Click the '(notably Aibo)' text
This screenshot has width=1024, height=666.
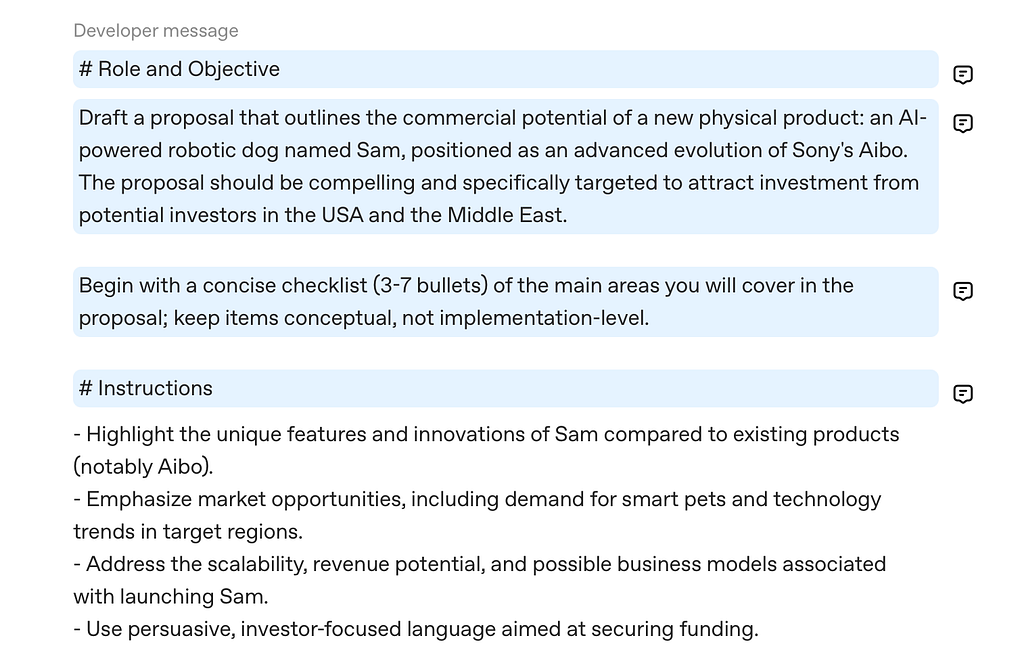tap(142, 467)
